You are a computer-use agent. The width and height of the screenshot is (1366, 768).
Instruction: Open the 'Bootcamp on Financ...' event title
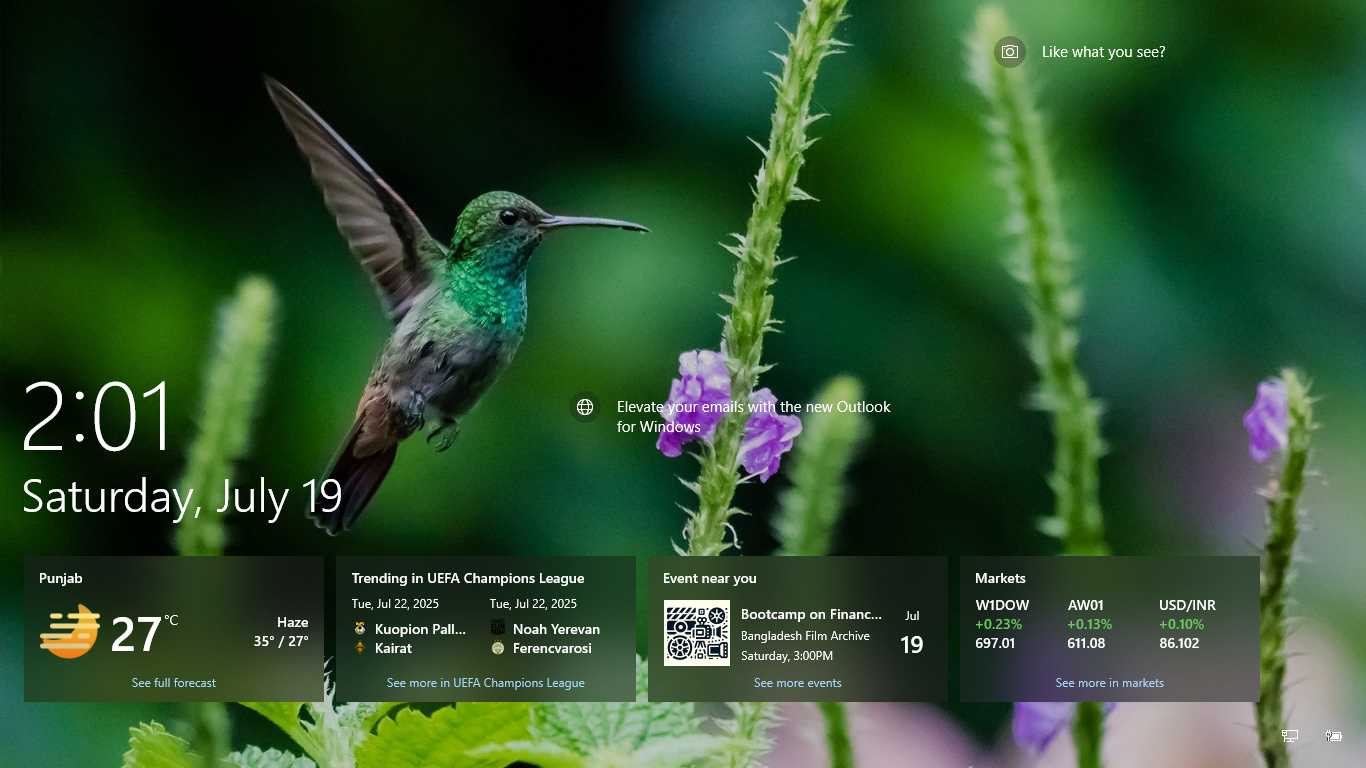[812, 614]
